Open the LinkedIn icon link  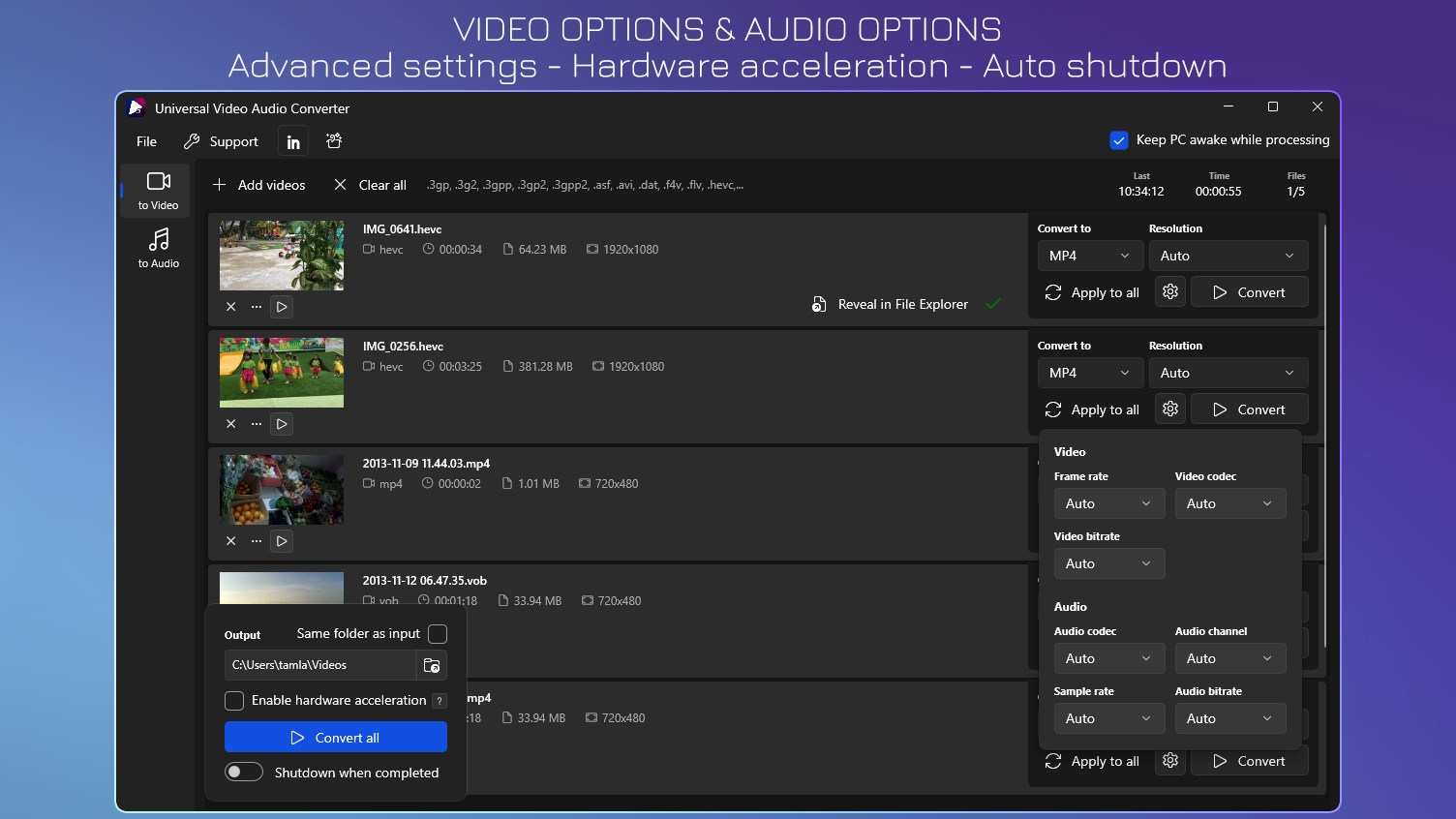(293, 141)
